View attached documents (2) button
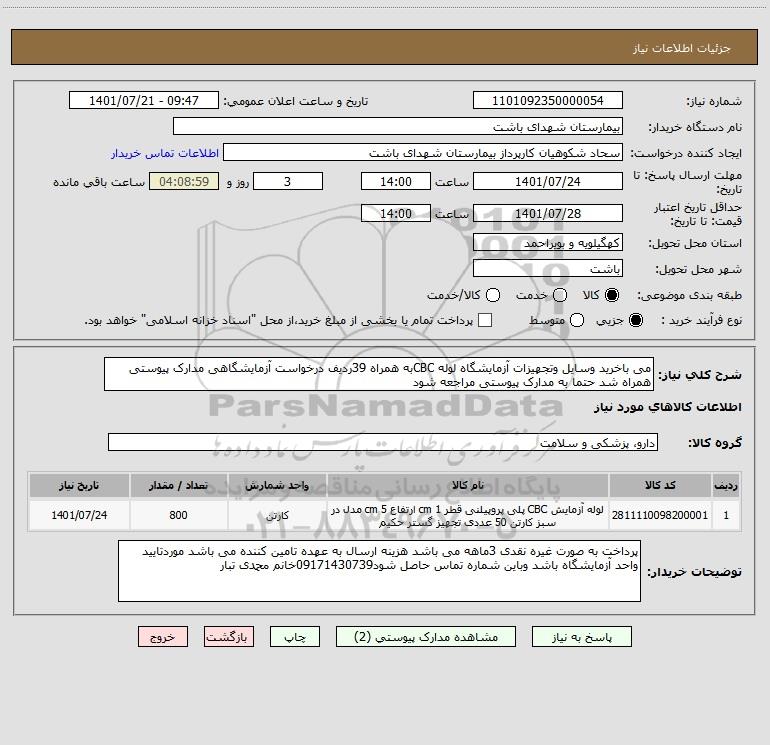This screenshot has width=770, height=745. pyautogui.click(x=426, y=637)
